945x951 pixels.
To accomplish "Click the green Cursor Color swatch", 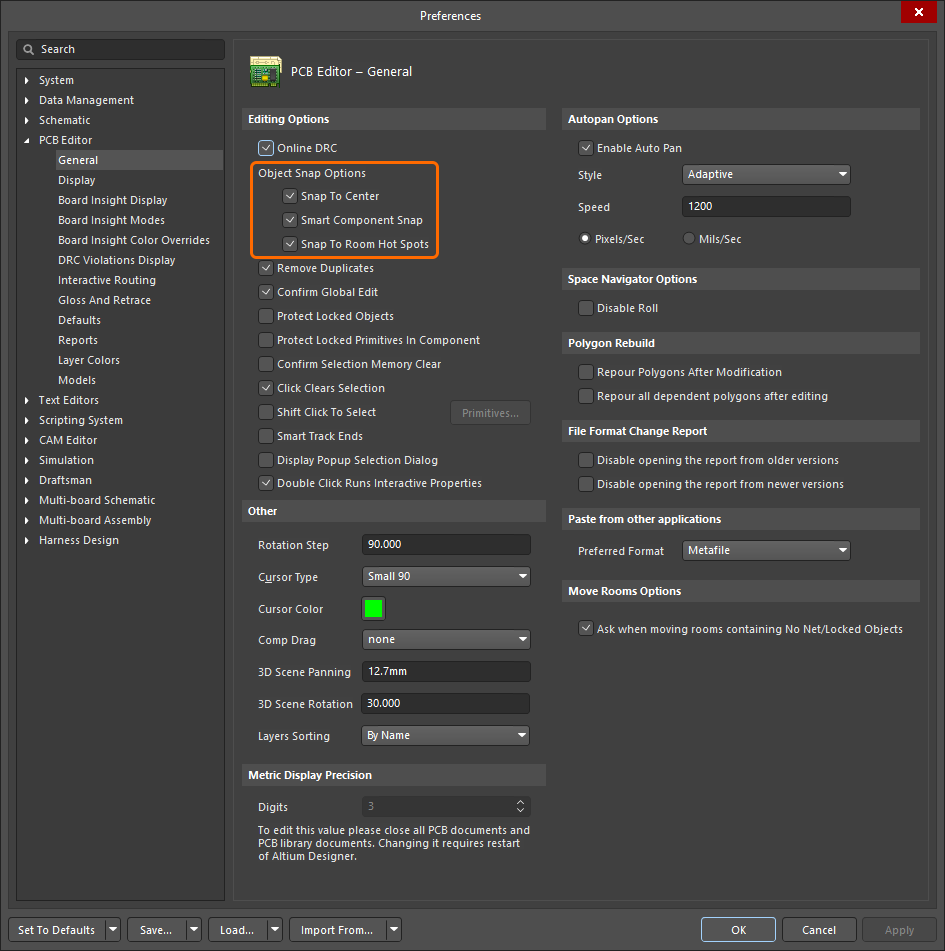I will click(374, 608).
